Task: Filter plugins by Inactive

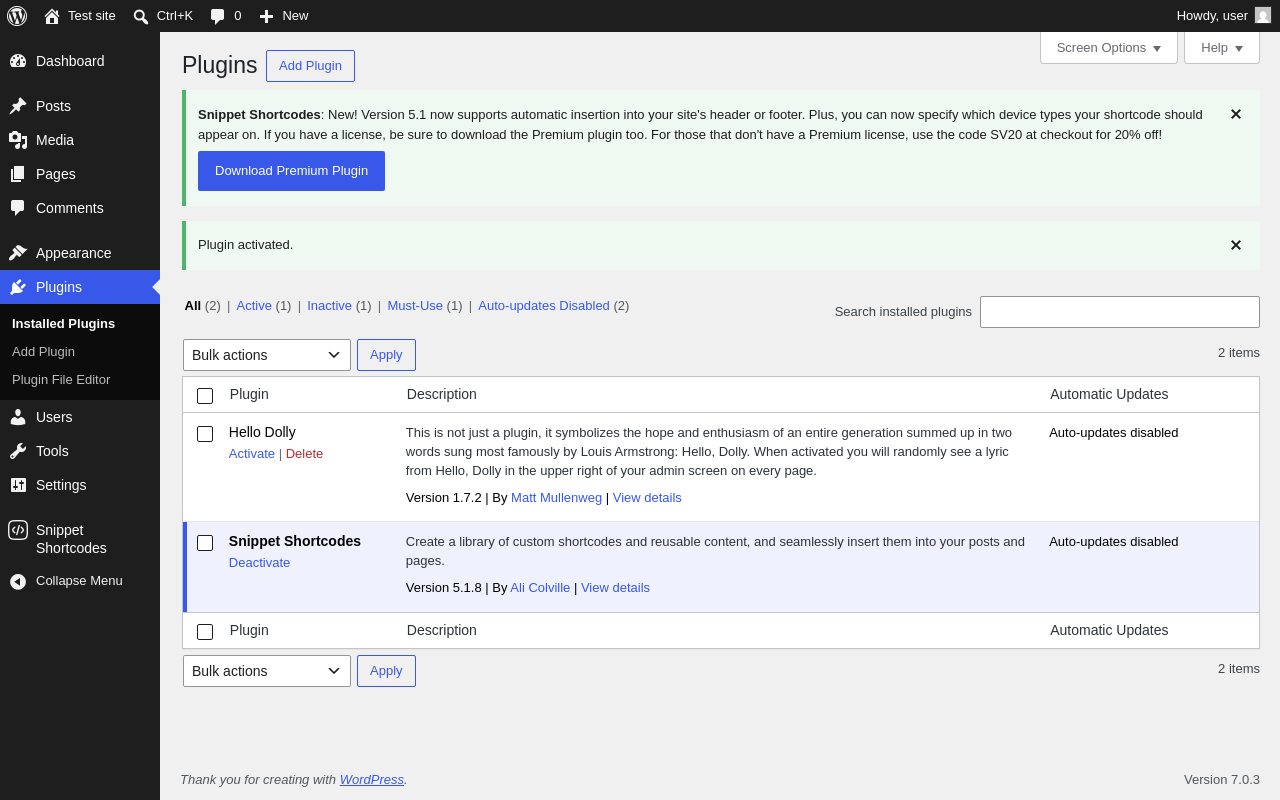Action: [x=329, y=305]
